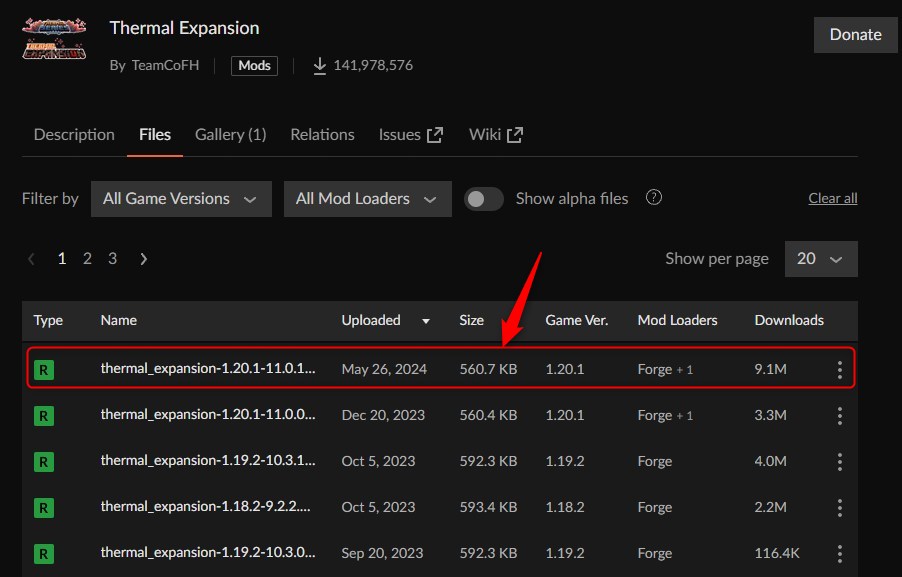Open more options for the May 26, 2024 file
The image size is (902, 577).
840,369
